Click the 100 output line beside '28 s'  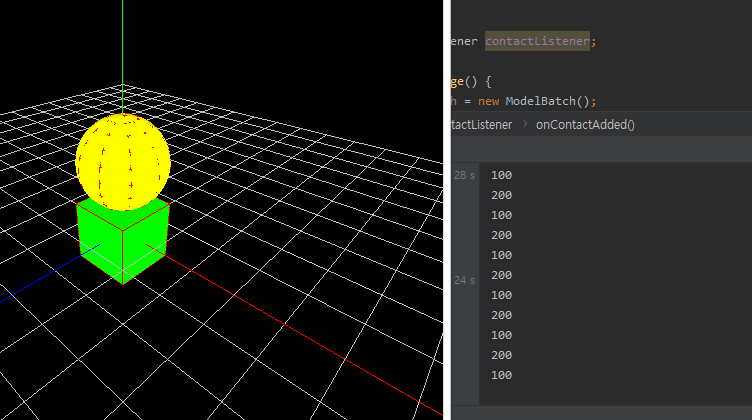pos(501,175)
